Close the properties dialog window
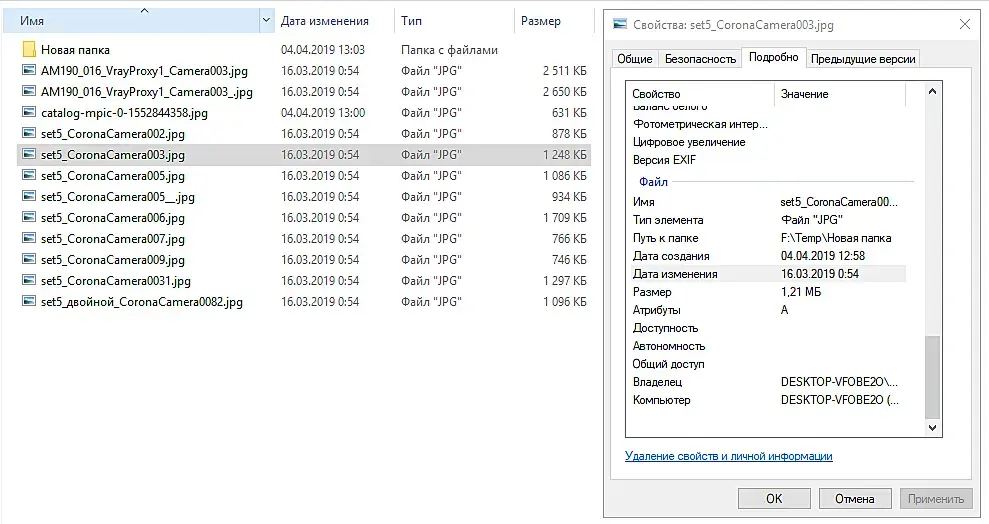989x524 pixels. click(x=964, y=24)
